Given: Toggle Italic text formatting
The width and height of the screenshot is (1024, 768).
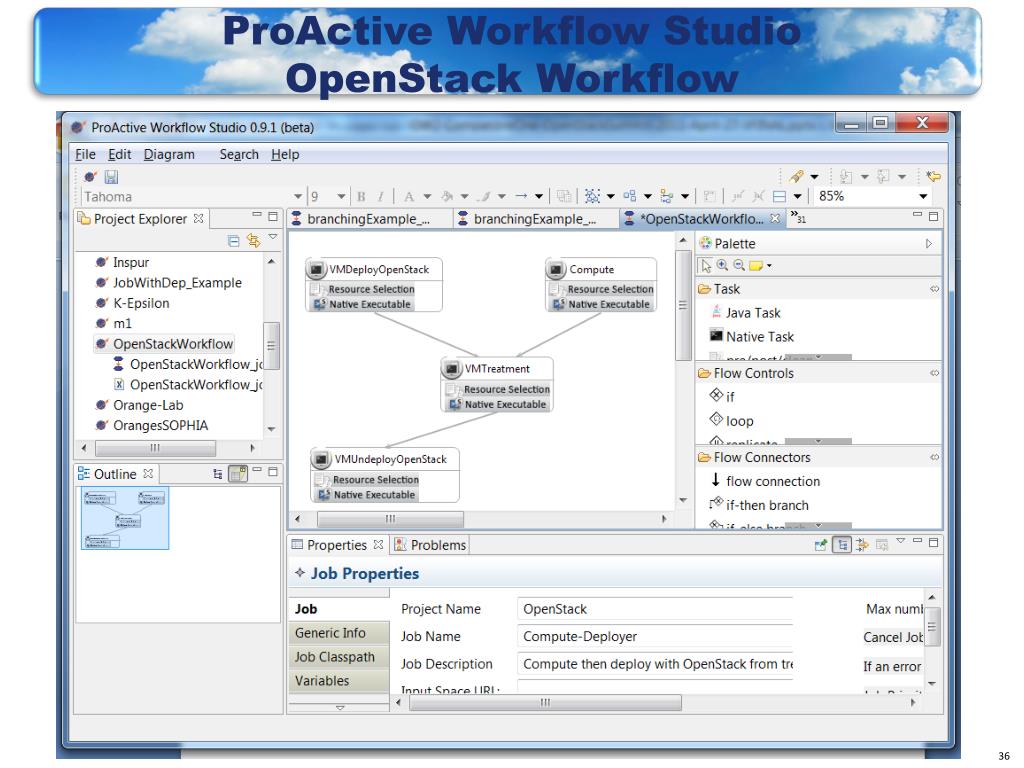Looking at the screenshot, I should click(x=380, y=196).
